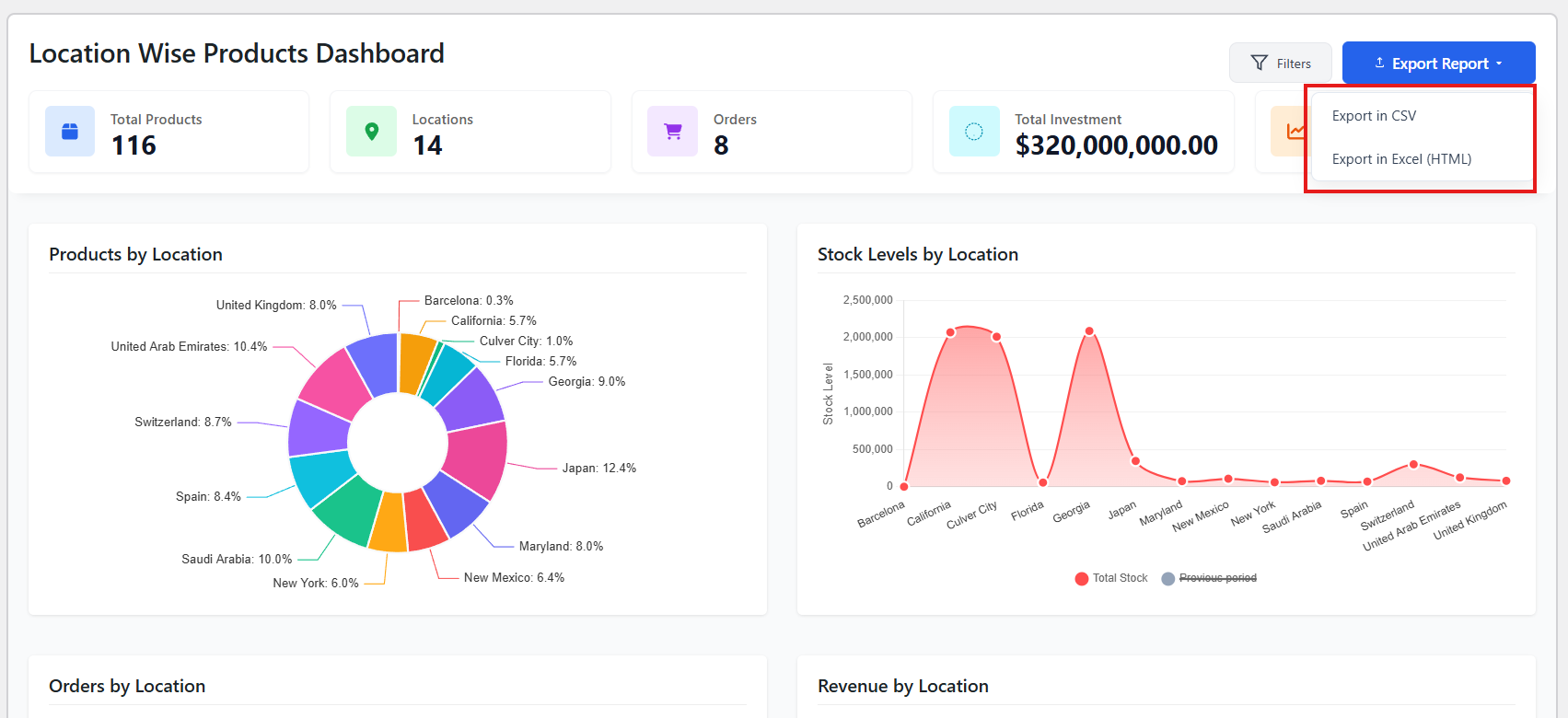Click the Georgia data point on stock chart

1089,331
